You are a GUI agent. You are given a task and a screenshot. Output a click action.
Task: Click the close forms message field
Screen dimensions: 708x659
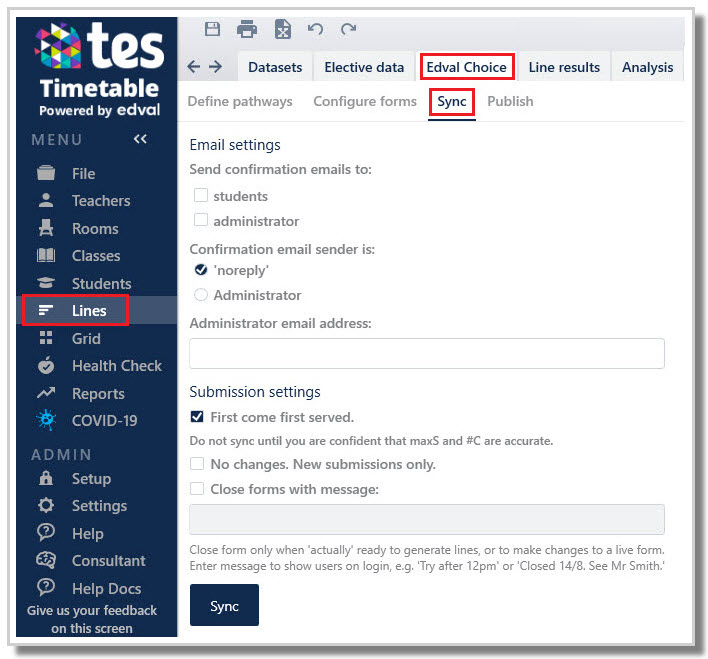tap(427, 519)
